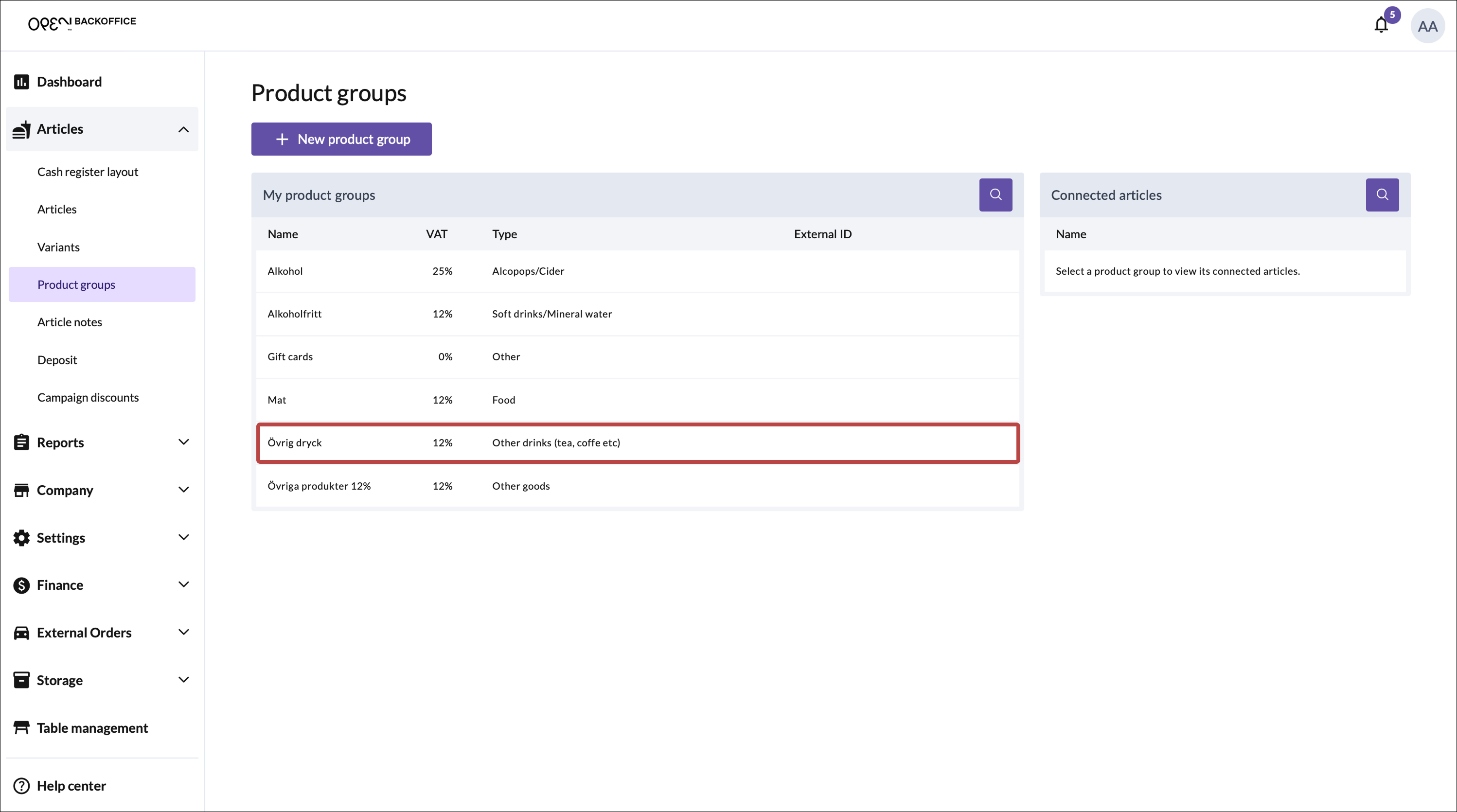The image size is (1457, 812).
Task: Collapse the Articles sidebar section
Action: (183, 129)
